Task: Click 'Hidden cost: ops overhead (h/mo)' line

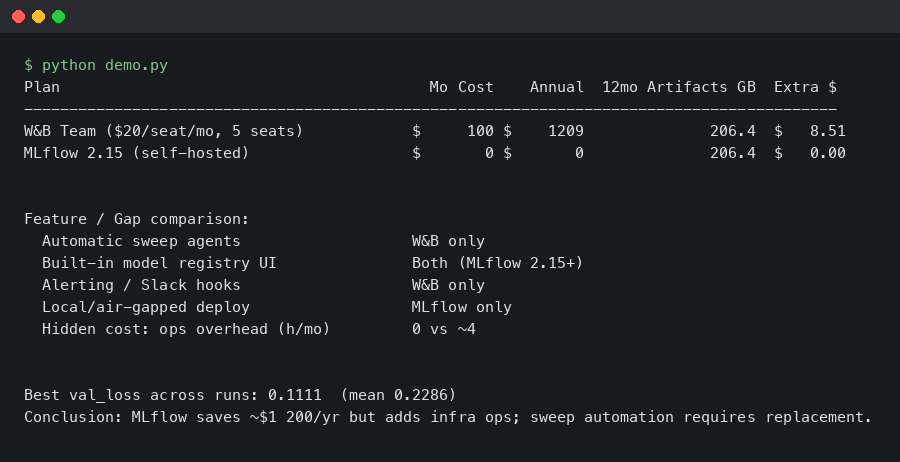Action: click(186, 329)
